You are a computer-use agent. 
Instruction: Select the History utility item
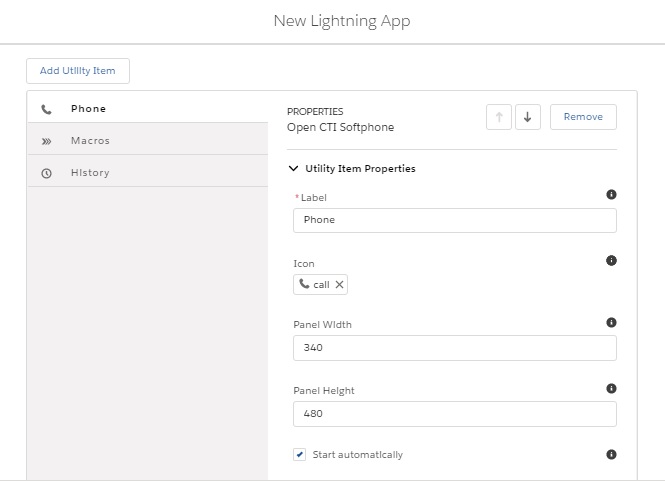(x=90, y=173)
